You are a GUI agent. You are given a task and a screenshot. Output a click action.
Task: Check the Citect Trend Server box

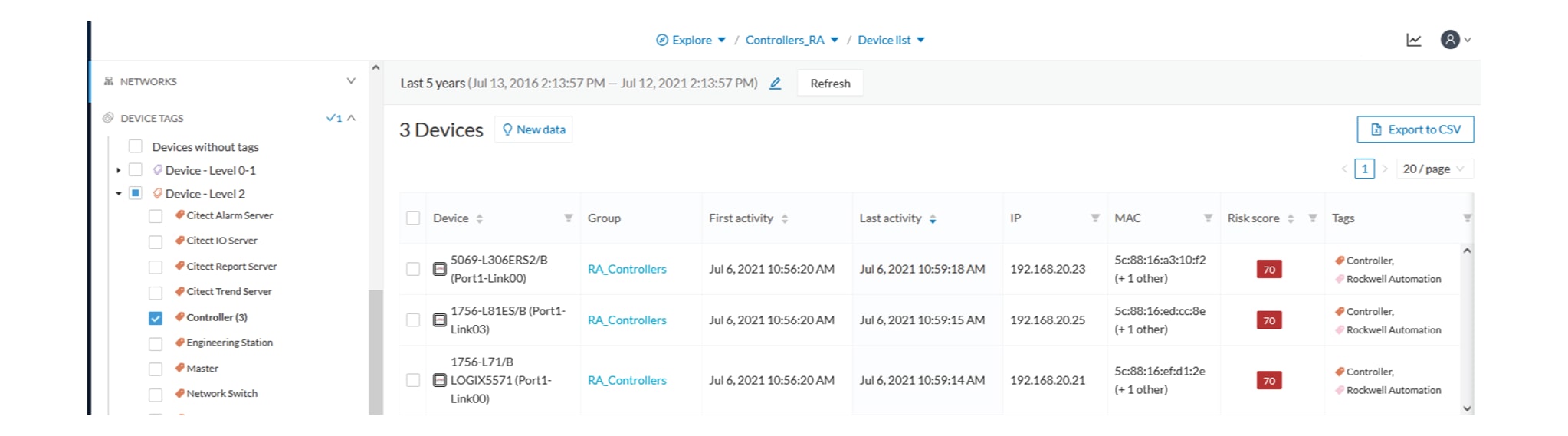coord(156,293)
